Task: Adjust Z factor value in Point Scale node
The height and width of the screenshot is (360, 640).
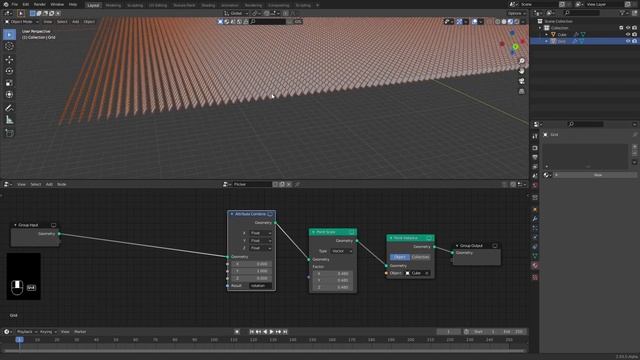Action: pyautogui.click(x=333, y=287)
